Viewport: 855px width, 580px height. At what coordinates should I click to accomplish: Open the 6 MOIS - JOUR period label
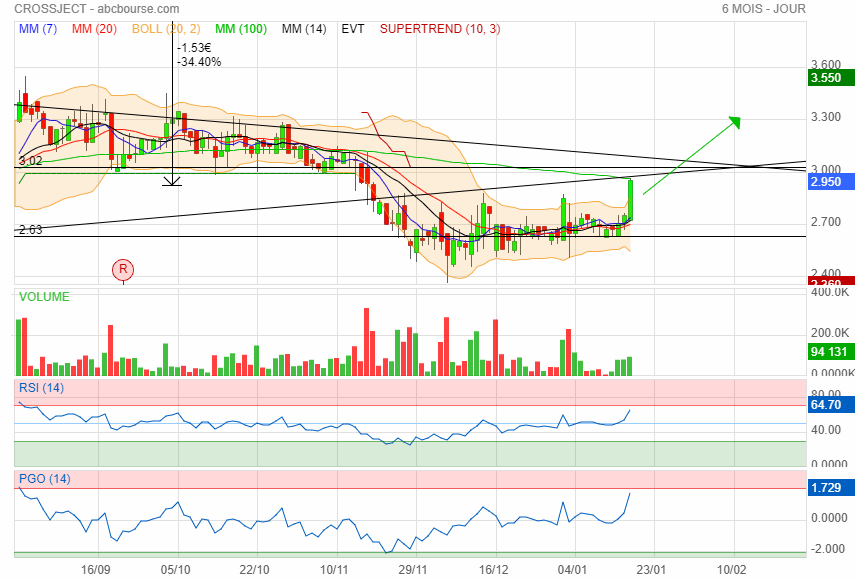pyautogui.click(x=763, y=9)
